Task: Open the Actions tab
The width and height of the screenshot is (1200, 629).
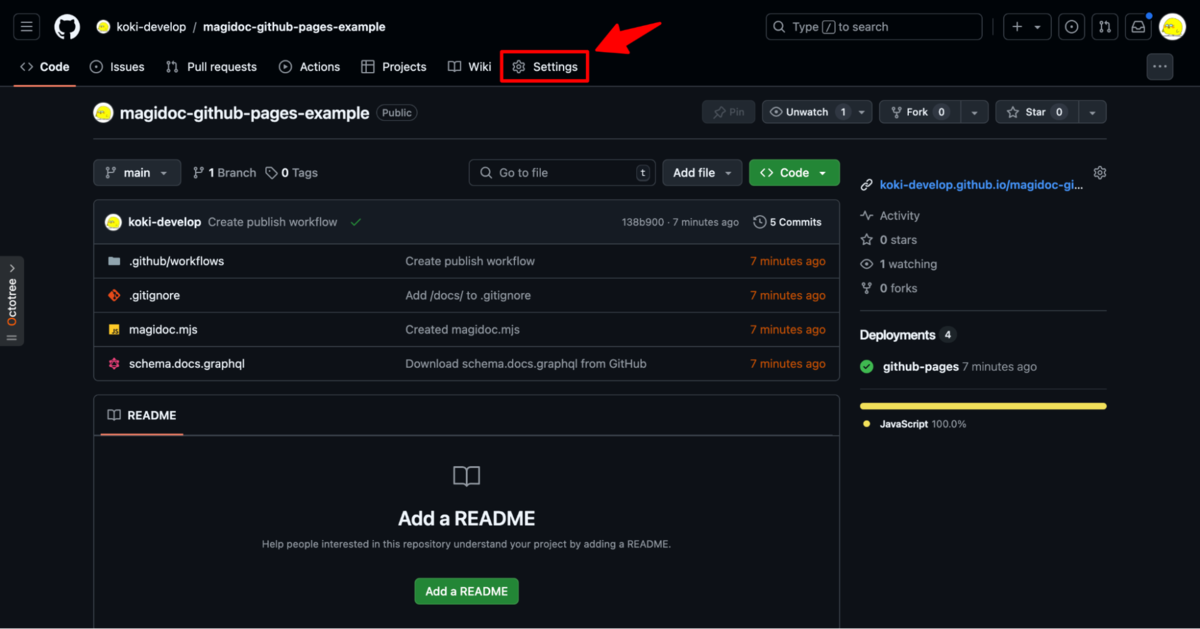Action: tap(309, 67)
